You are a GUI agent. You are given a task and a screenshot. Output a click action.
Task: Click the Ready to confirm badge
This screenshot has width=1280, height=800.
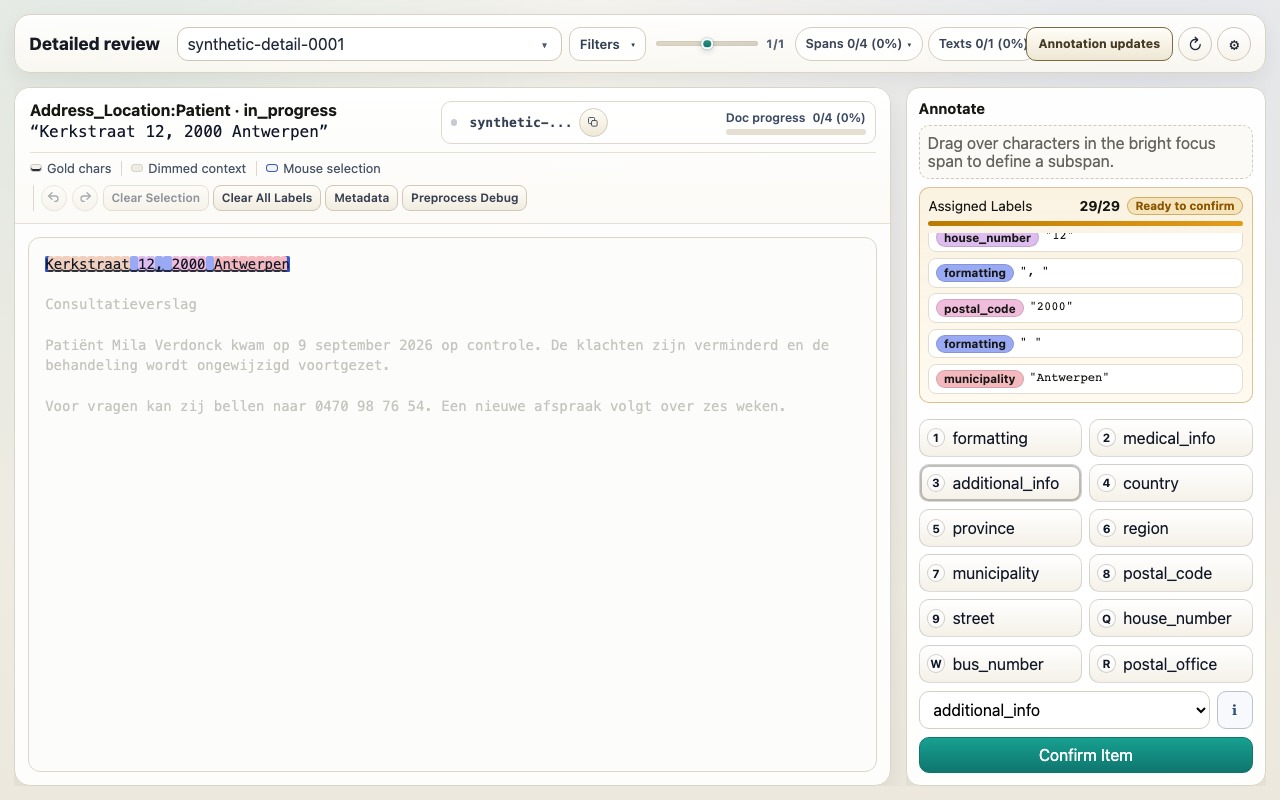coord(1185,206)
